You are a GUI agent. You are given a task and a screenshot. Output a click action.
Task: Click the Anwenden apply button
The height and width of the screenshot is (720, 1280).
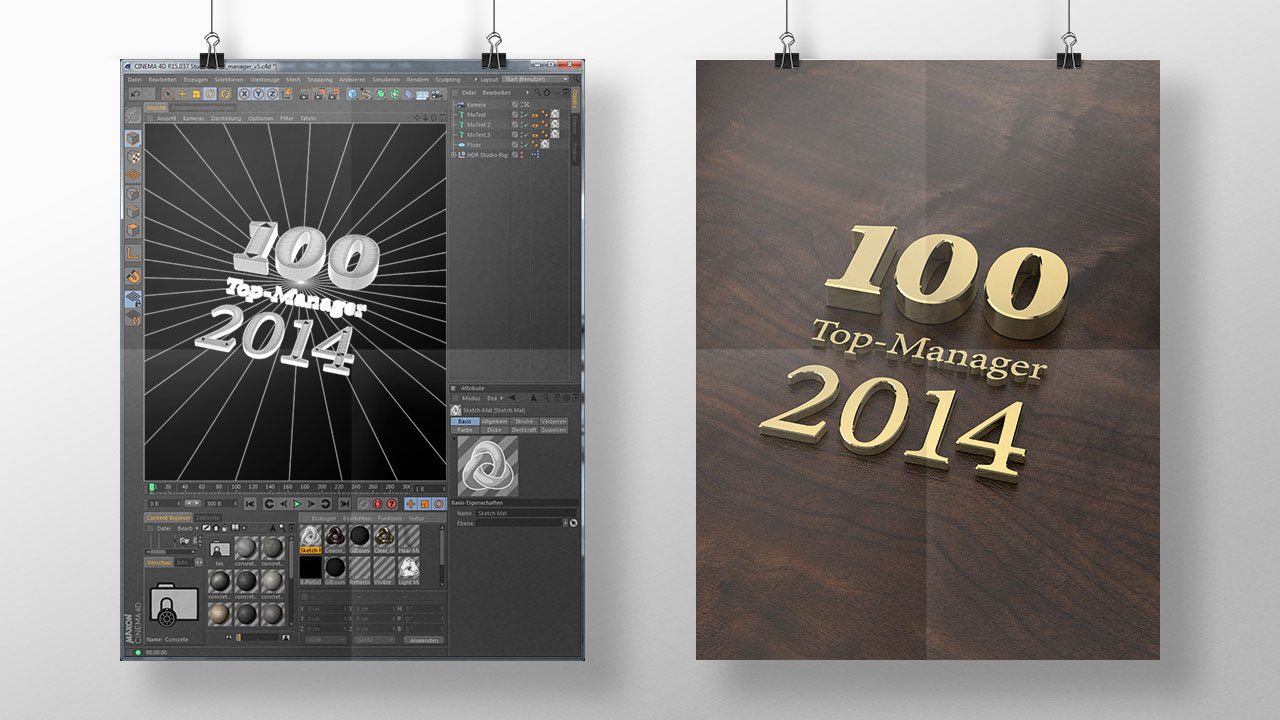[424, 640]
